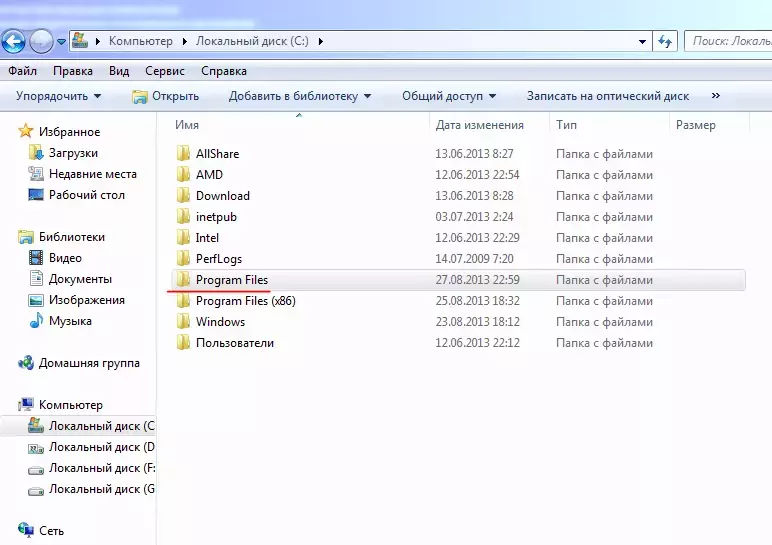Click date 14.07.2009 7:20 of PerfLogs
Image resolution: width=772 pixels, height=545 pixels.
(x=474, y=258)
